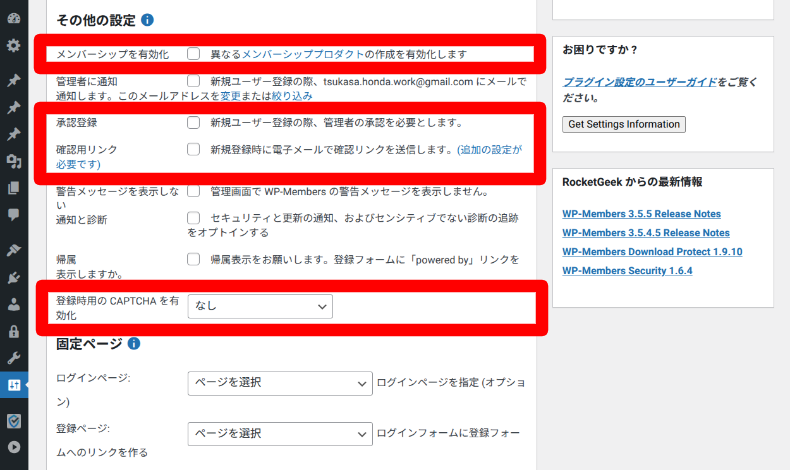790x470 pixels.
Task: Click the 登録時用の CAPTCHA を有効化 label
Action: (x=117, y=308)
